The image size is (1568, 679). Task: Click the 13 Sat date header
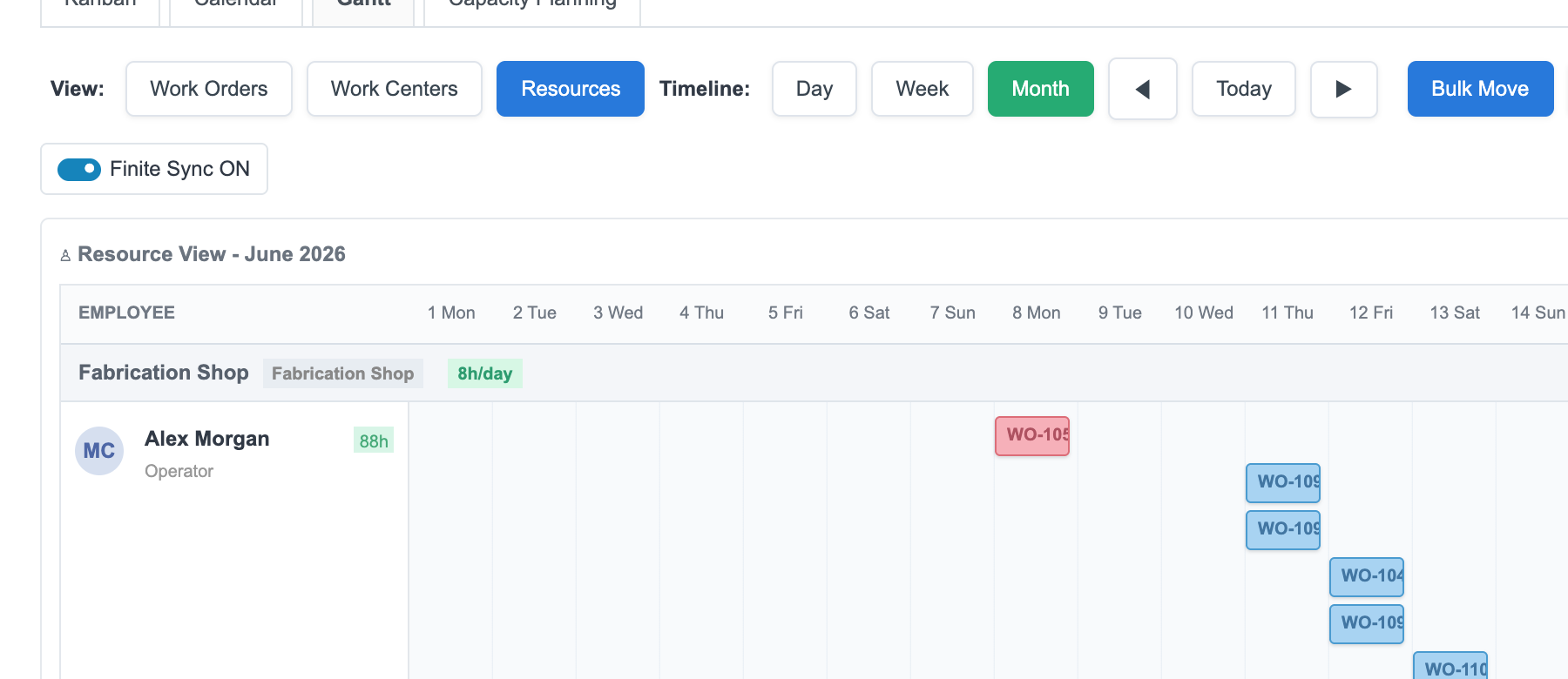[1455, 313]
